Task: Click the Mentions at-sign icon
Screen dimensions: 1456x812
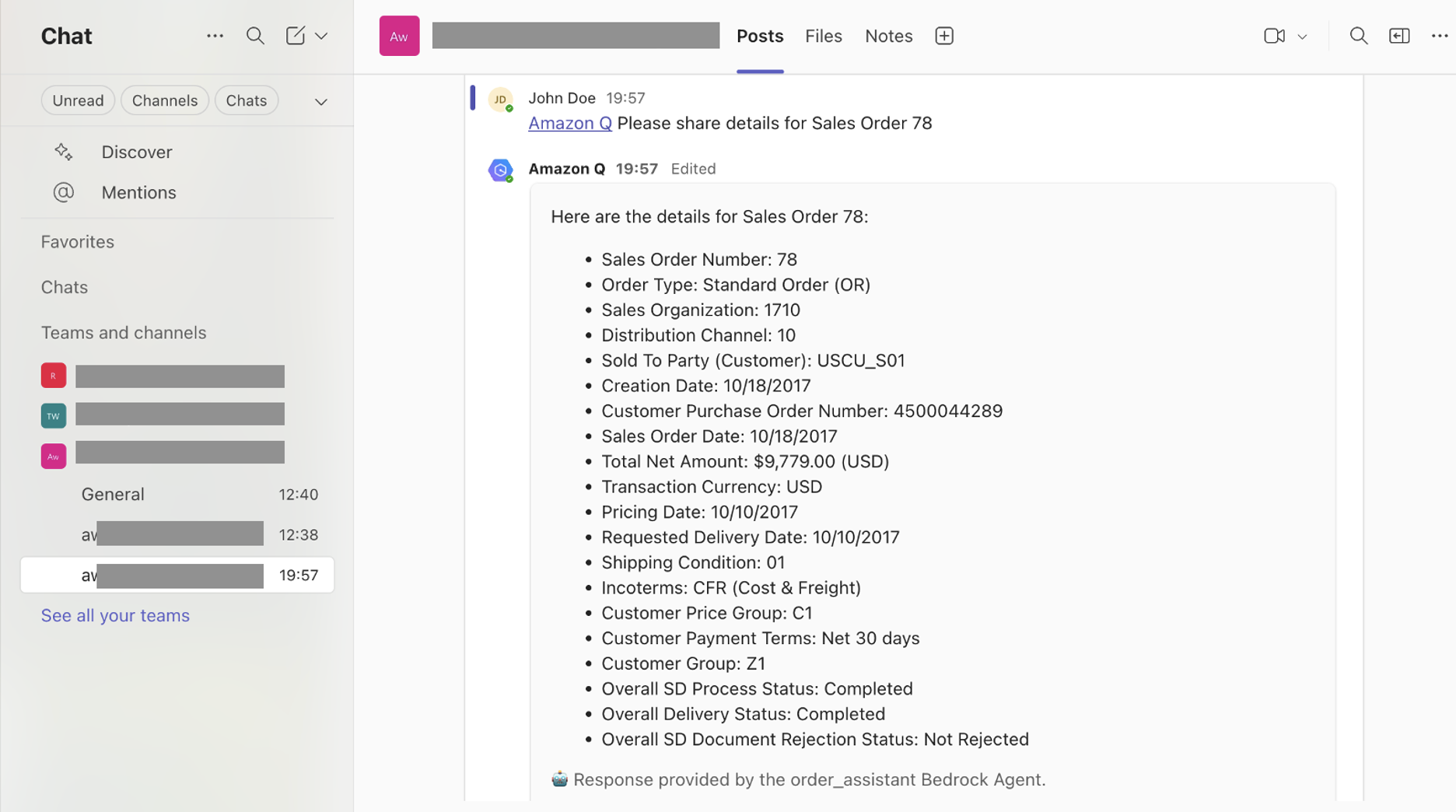Action: coord(64,192)
